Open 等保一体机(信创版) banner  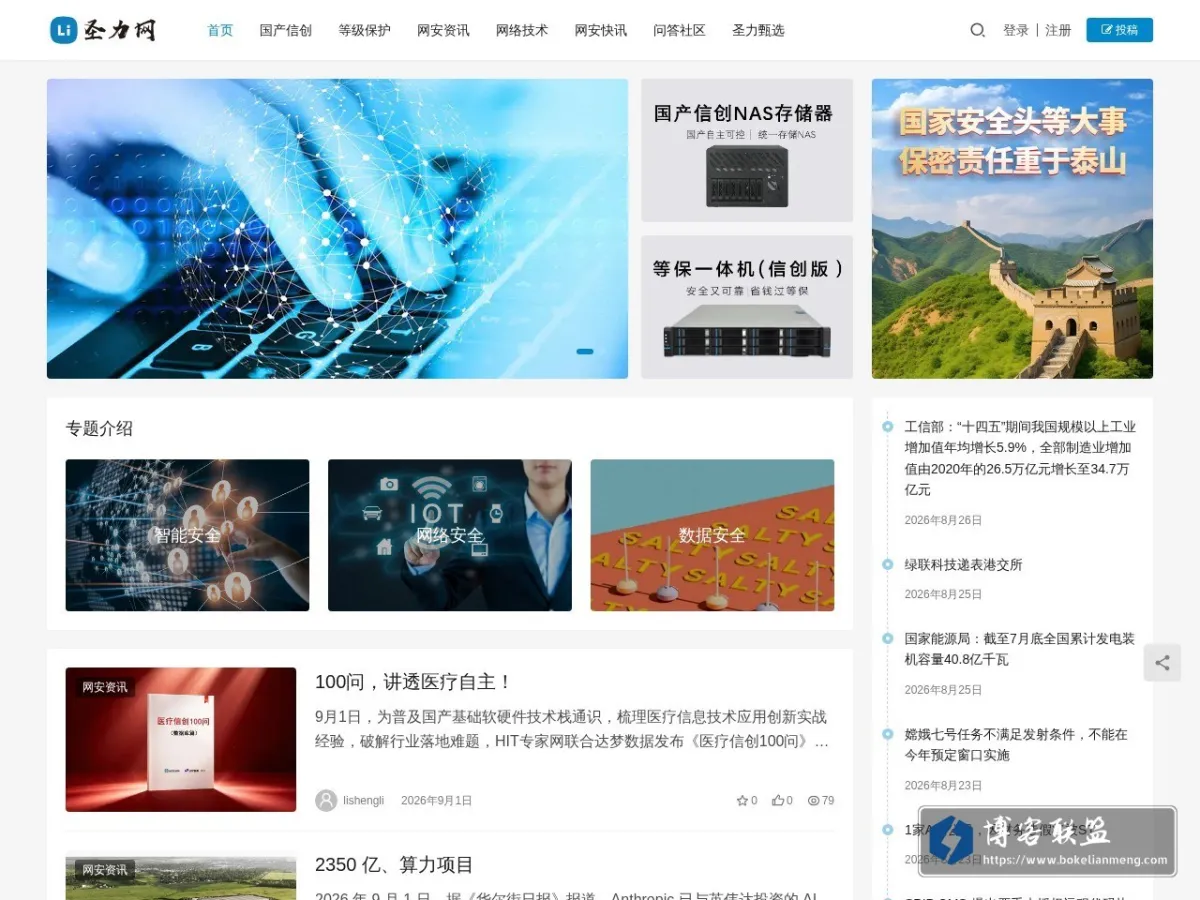coord(747,307)
